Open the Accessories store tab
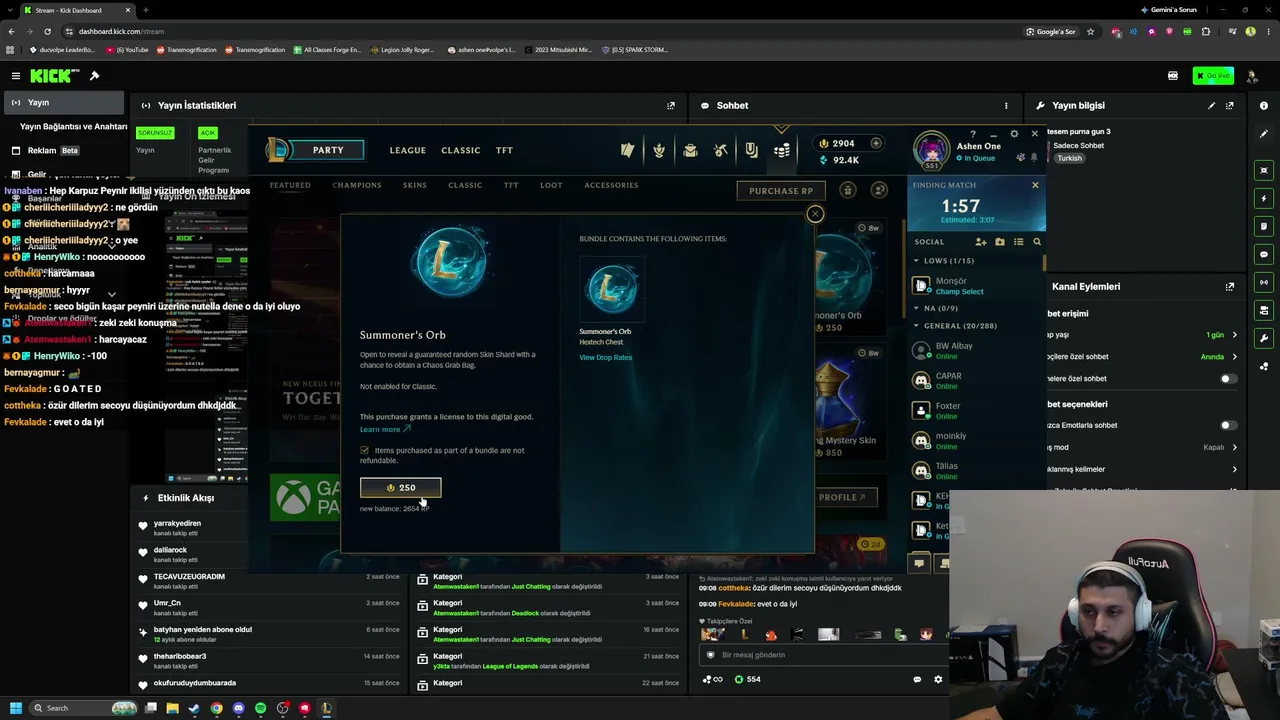The width and height of the screenshot is (1280, 720). 611,185
